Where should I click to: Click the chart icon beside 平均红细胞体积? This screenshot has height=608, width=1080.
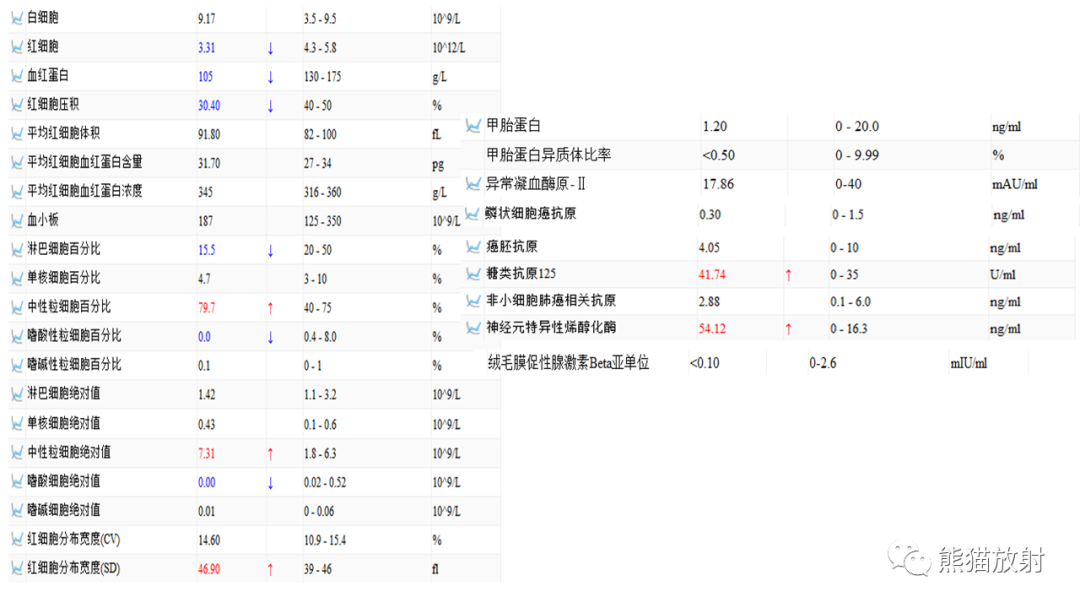17,134
